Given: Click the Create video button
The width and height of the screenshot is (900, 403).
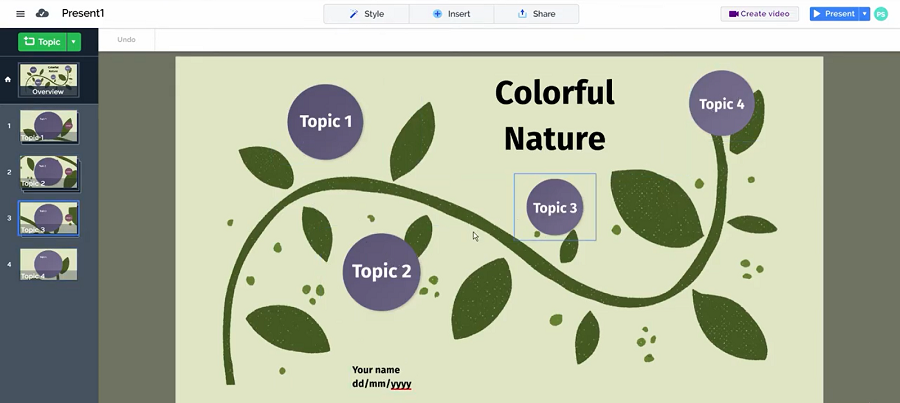Looking at the screenshot, I should click(760, 14).
